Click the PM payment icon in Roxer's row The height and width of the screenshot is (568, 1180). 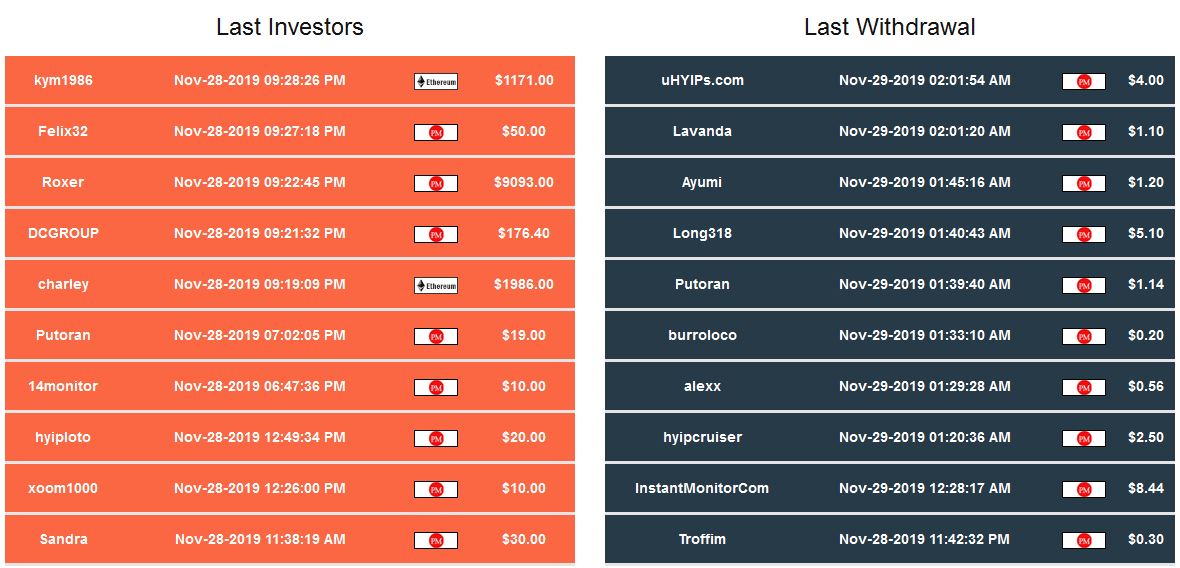[436, 183]
